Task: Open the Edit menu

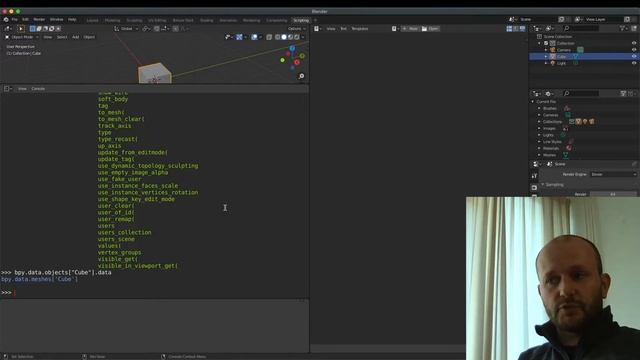Action: (x=25, y=19)
